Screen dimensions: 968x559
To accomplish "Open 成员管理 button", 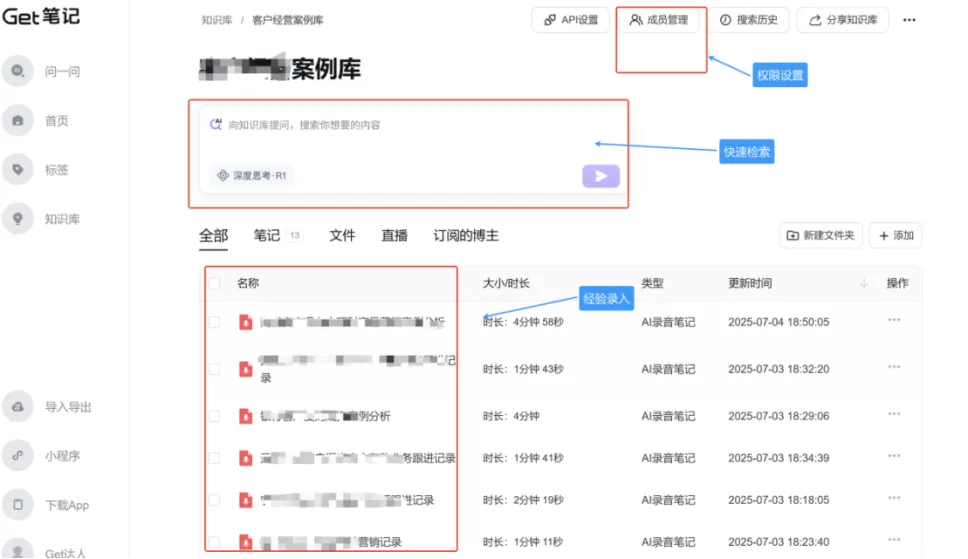I will [659, 20].
